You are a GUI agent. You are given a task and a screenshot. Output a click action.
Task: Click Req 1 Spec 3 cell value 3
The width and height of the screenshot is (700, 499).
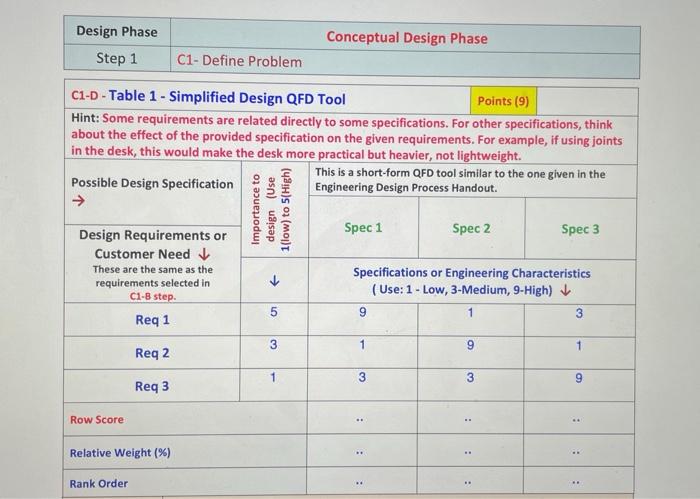[579, 313]
